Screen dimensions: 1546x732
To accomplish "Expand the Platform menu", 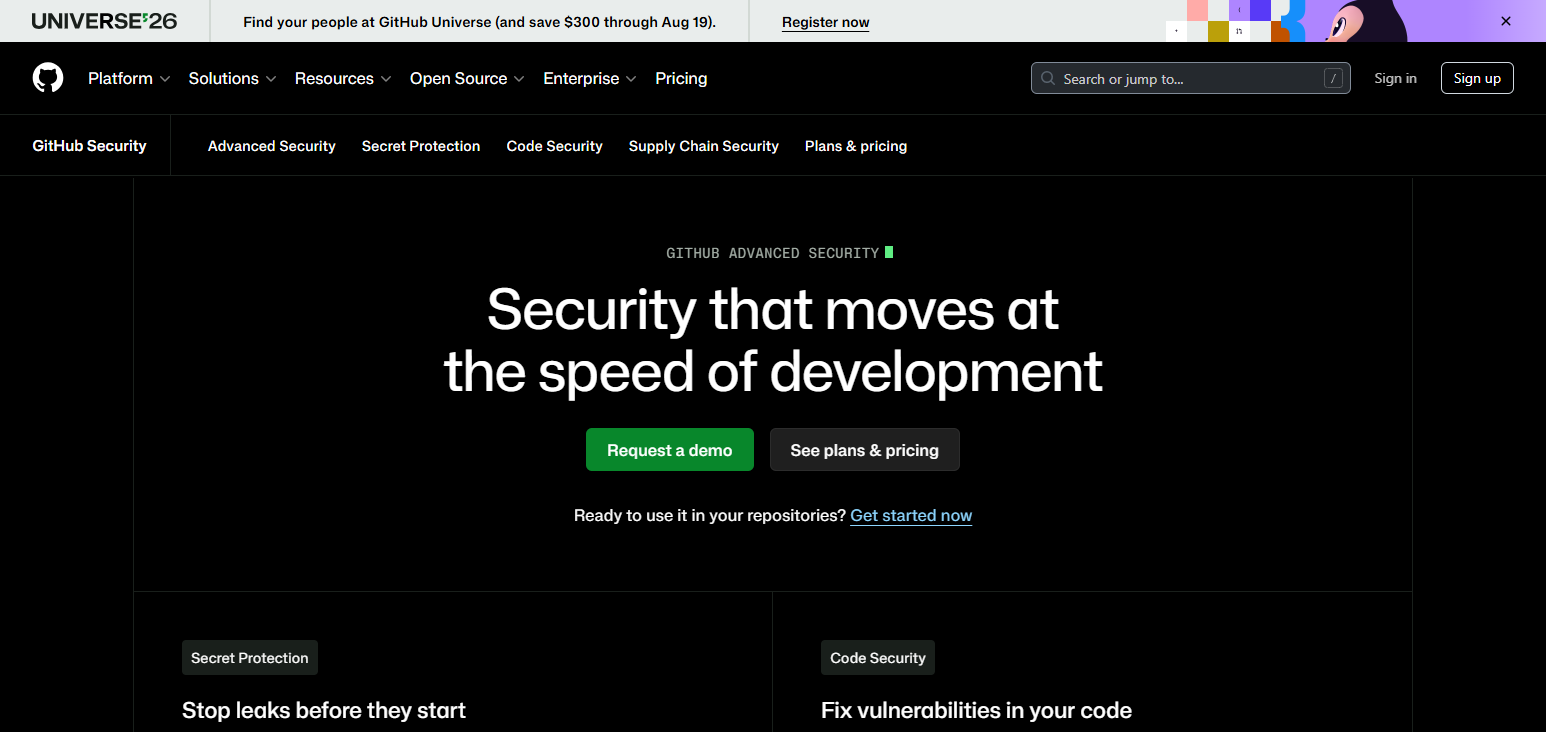I will click(x=129, y=78).
